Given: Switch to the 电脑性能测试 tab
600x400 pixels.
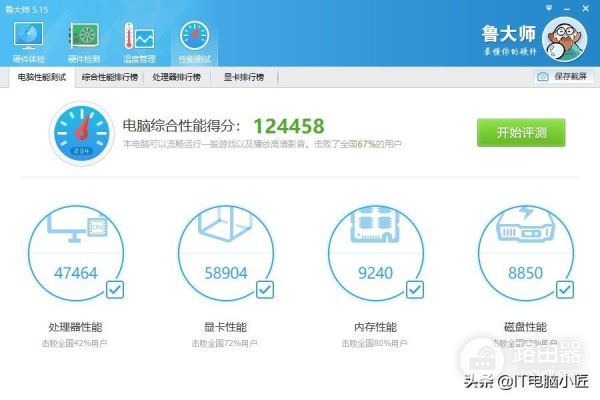Looking at the screenshot, I should pos(42,77).
